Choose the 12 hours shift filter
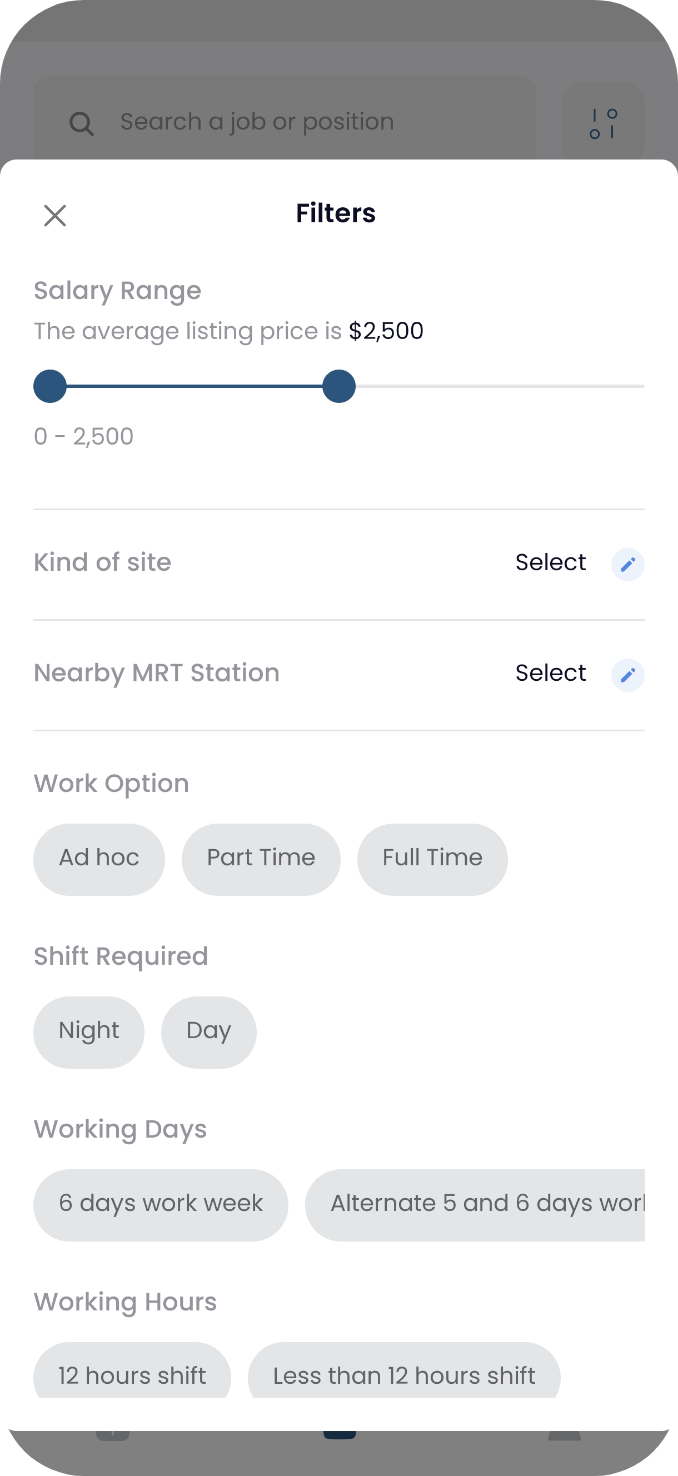This screenshot has height=1476, width=678. (131, 1375)
